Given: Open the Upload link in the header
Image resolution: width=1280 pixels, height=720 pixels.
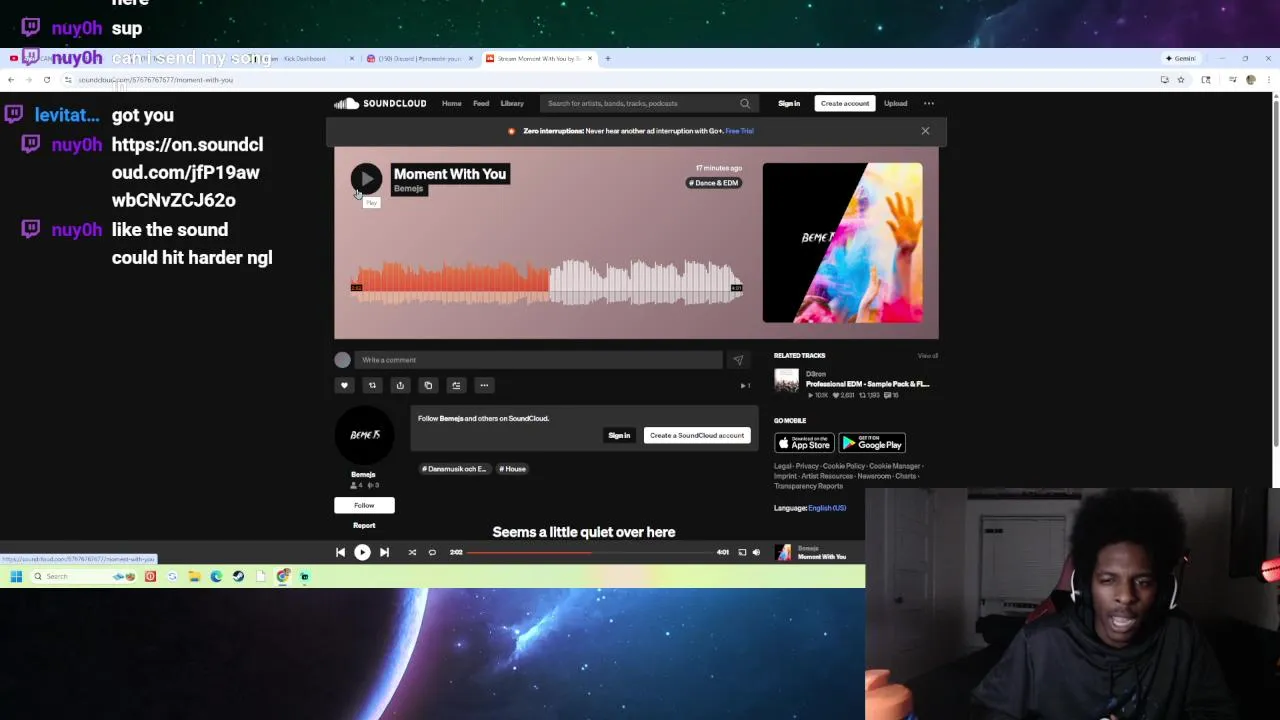Looking at the screenshot, I should (895, 103).
